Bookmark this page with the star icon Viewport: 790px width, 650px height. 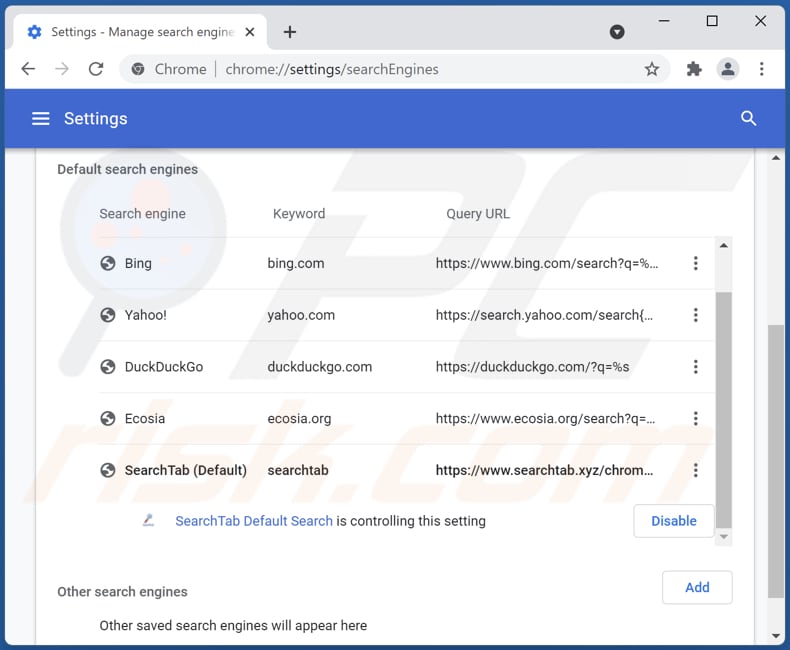(652, 69)
